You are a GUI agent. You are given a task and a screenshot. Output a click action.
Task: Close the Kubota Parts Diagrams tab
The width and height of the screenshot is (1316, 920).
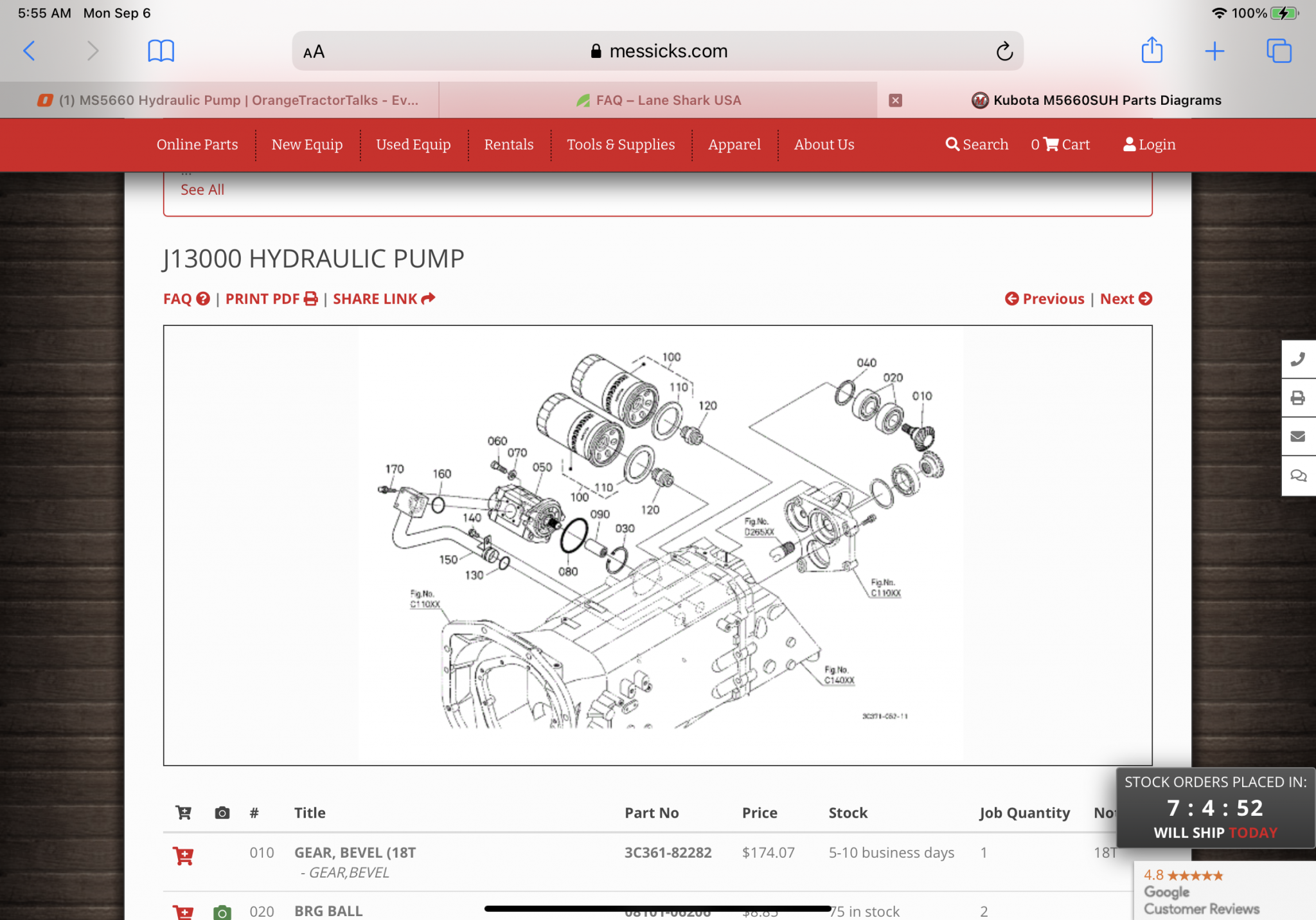click(x=895, y=100)
